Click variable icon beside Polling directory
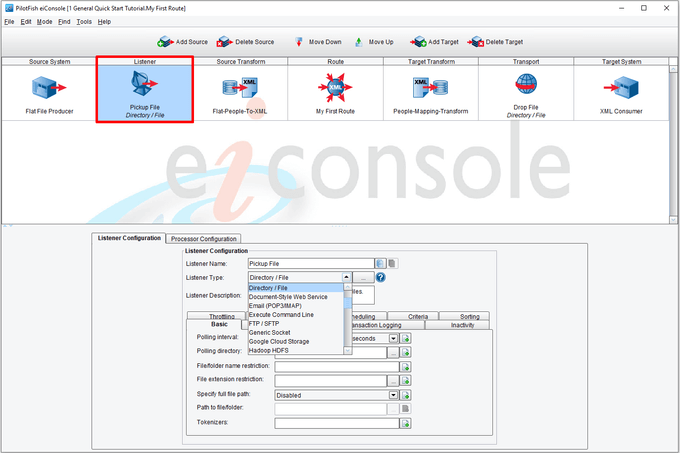680x453 pixels. tap(405, 352)
